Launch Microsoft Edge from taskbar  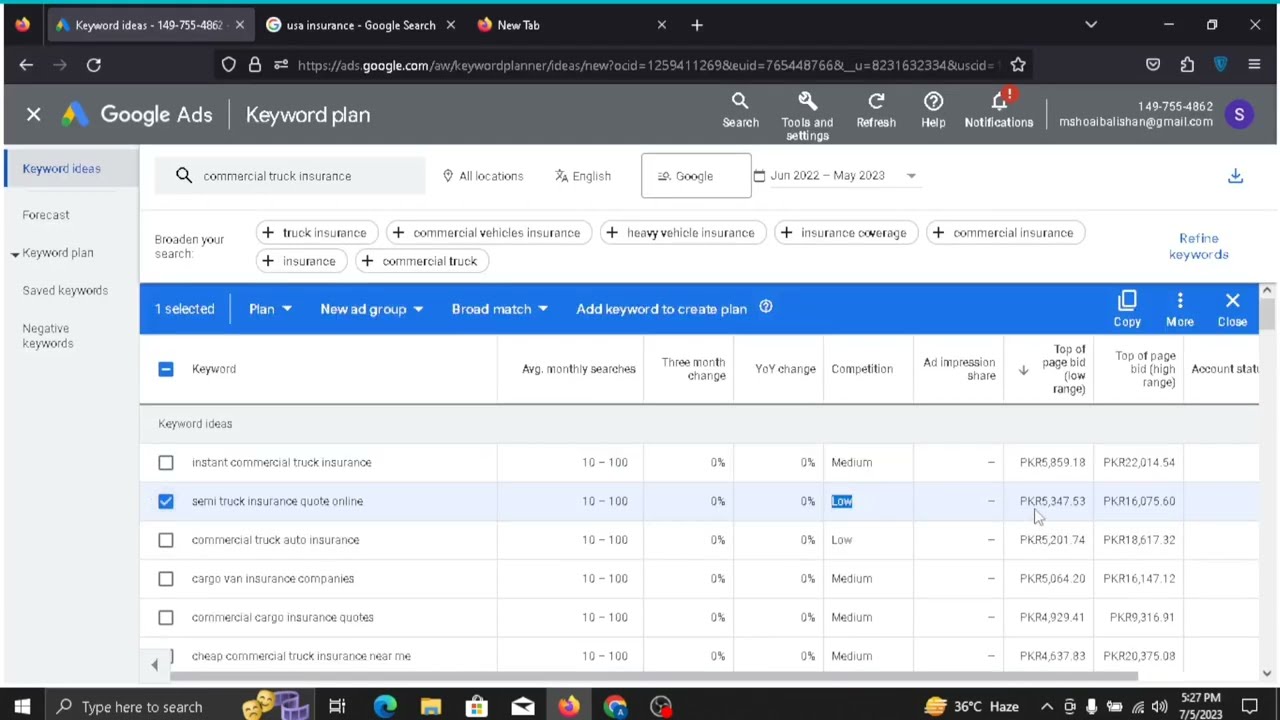point(385,707)
